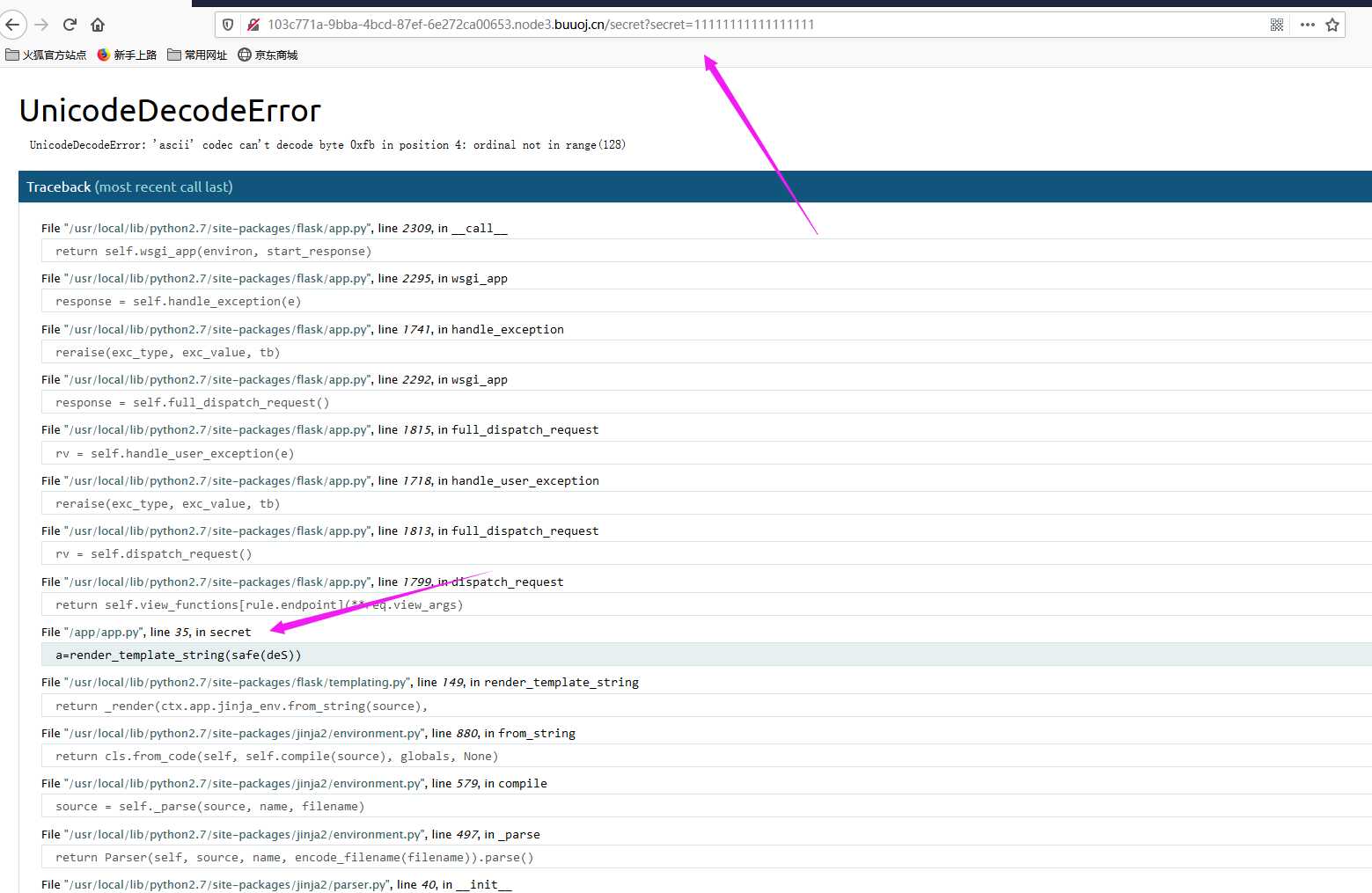Expand the frame at line 2292 in wsgi_app
1372x893 pixels.
[275, 379]
